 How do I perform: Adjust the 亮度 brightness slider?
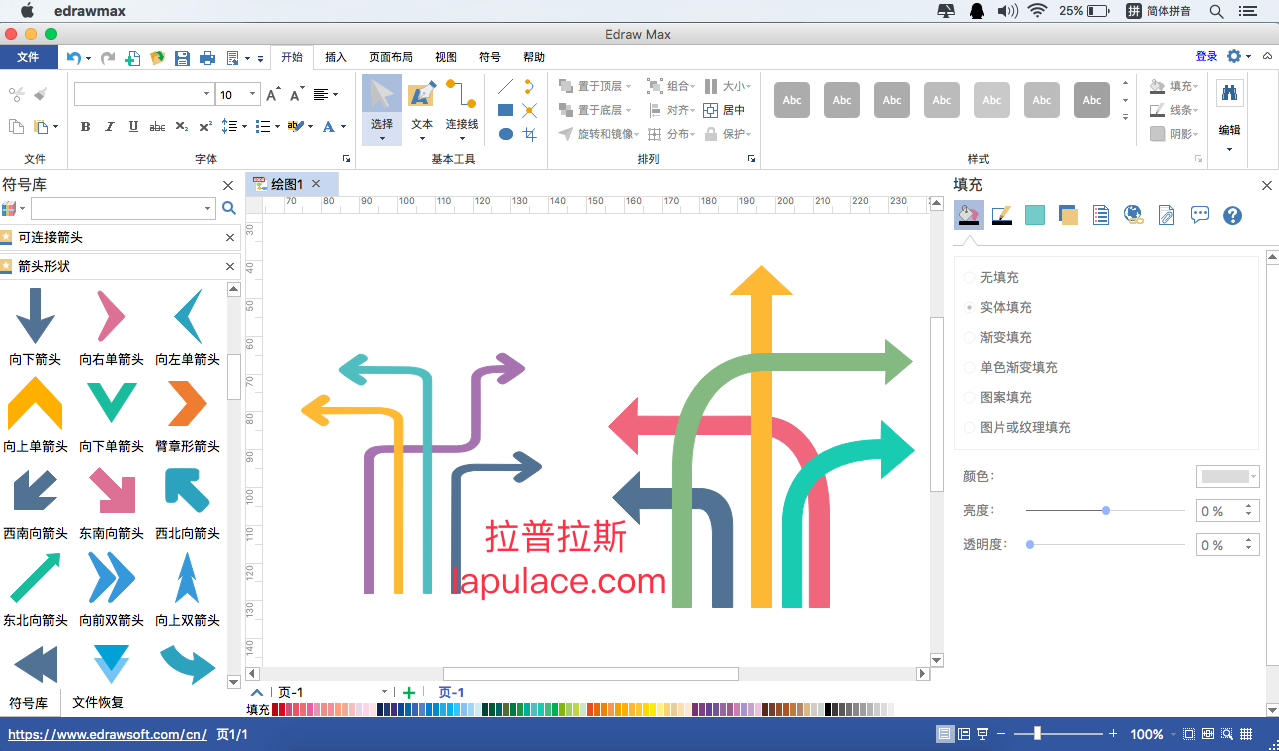point(1105,510)
